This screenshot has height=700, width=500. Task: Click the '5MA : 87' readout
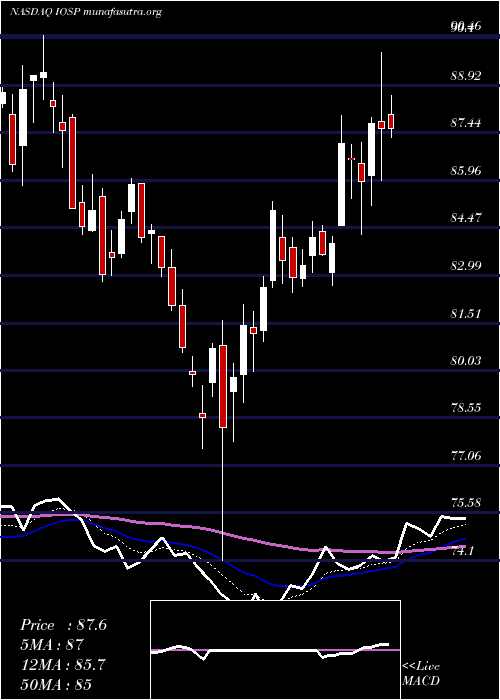click(52, 644)
